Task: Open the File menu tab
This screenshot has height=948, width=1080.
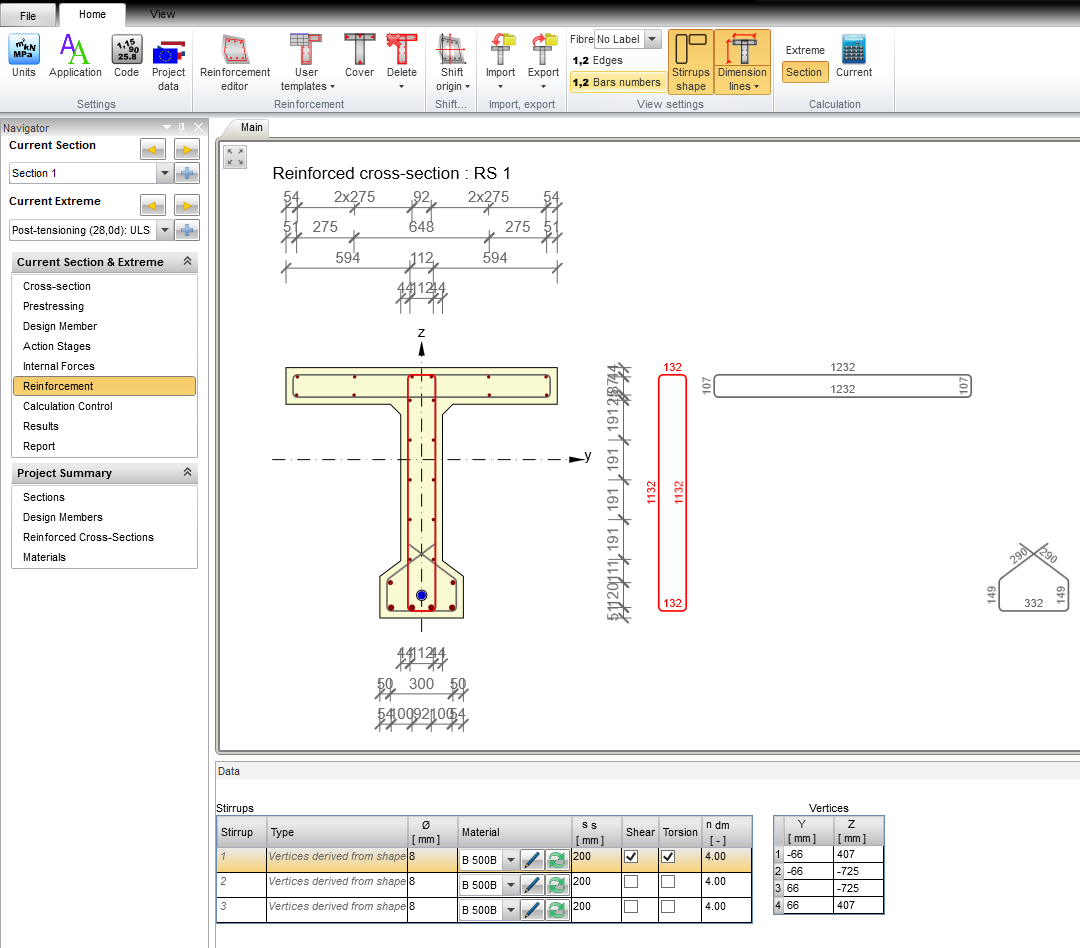Action: [28, 16]
